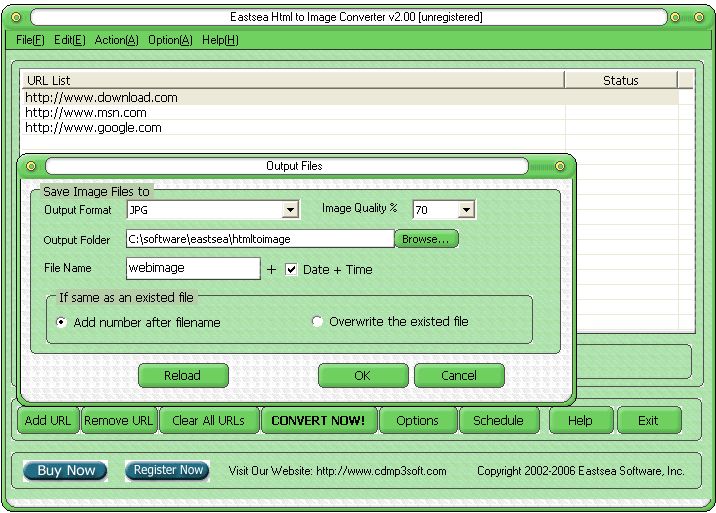Screen dimensions: 716x513
Task: Select the http://www.msn.com row
Action: click(x=349, y=112)
